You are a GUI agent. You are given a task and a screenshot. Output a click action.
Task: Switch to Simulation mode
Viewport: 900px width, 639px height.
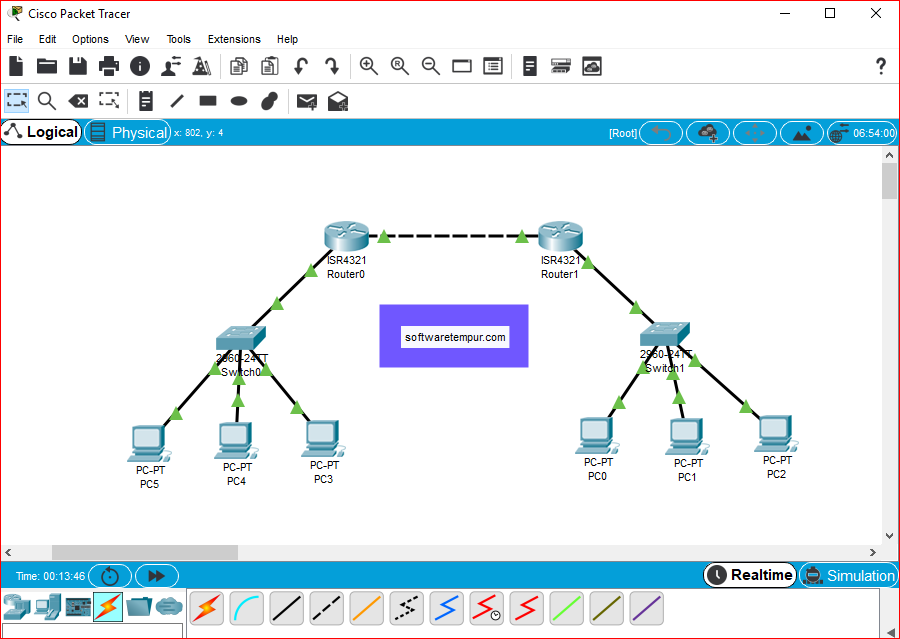(849, 575)
